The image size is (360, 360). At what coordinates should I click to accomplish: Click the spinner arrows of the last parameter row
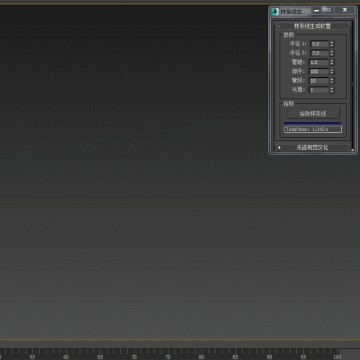pyautogui.click(x=332, y=90)
